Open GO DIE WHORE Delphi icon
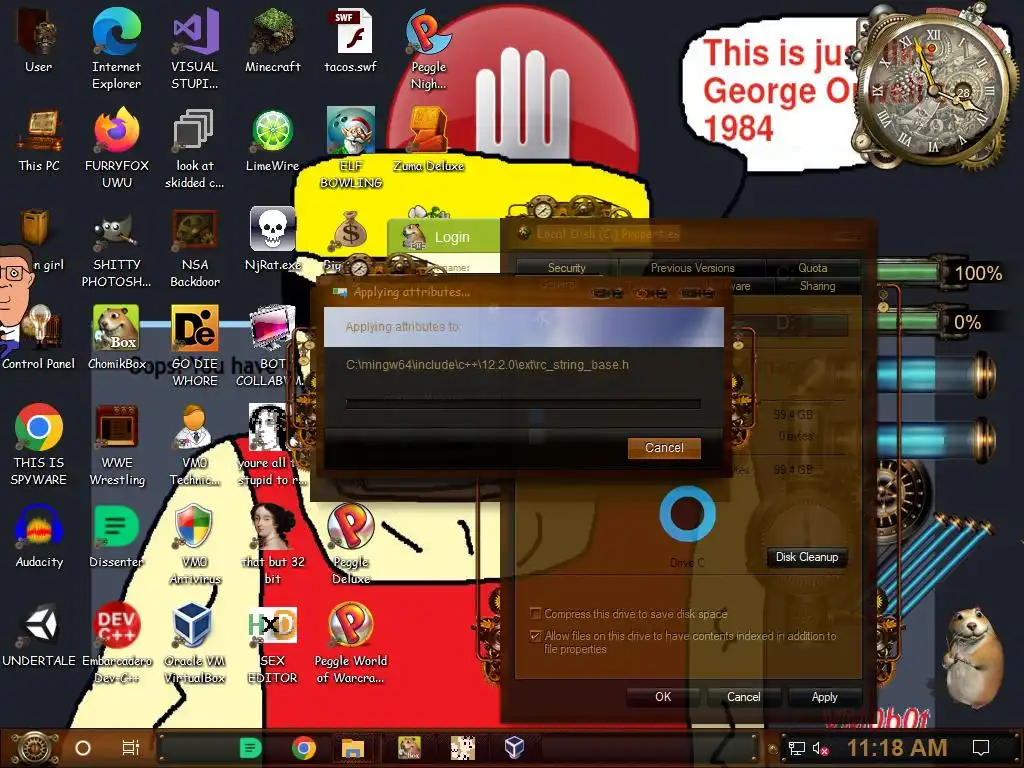 [x=195, y=346]
